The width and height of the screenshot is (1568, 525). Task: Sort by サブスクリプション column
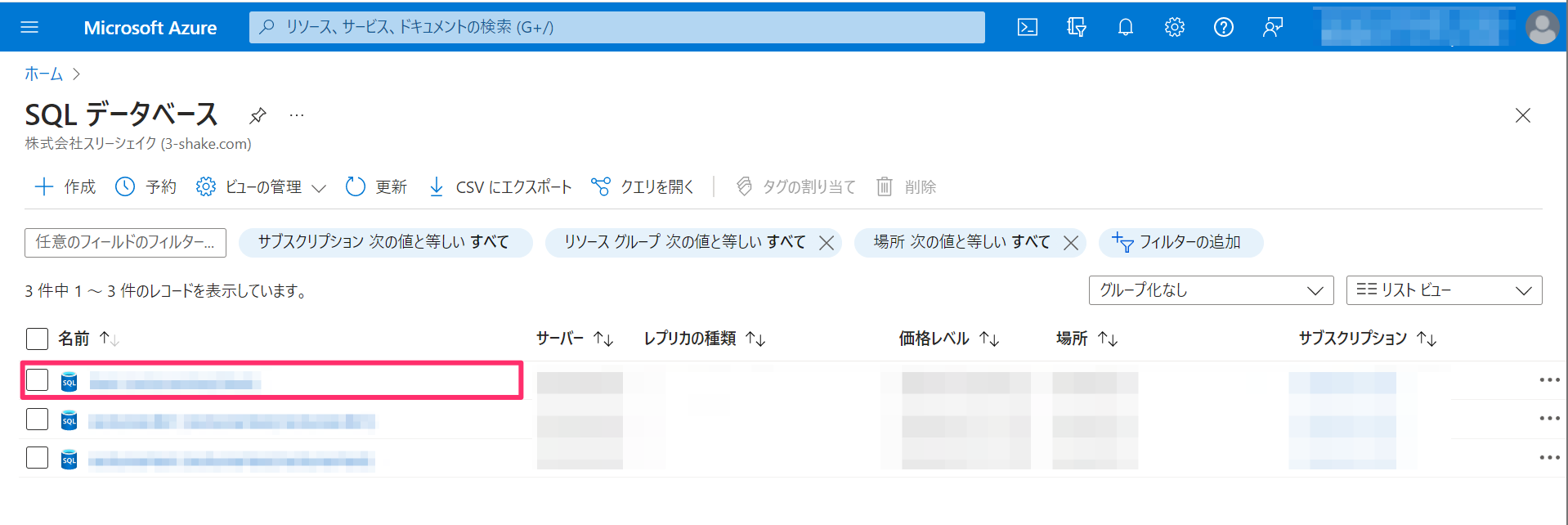pos(1368,339)
